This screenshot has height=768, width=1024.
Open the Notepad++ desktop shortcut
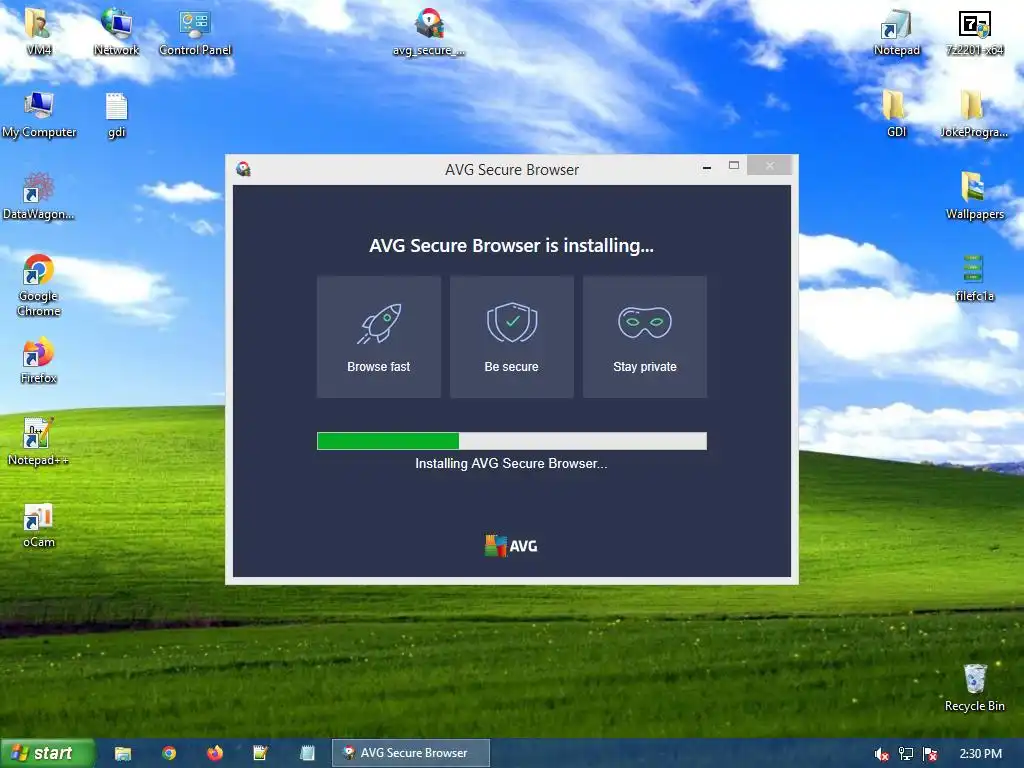(x=39, y=441)
